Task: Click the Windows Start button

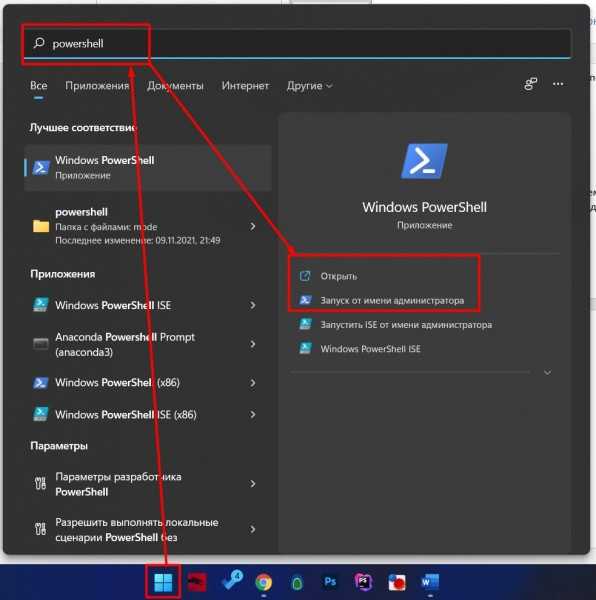Action: pyautogui.click(x=163, y=582)
